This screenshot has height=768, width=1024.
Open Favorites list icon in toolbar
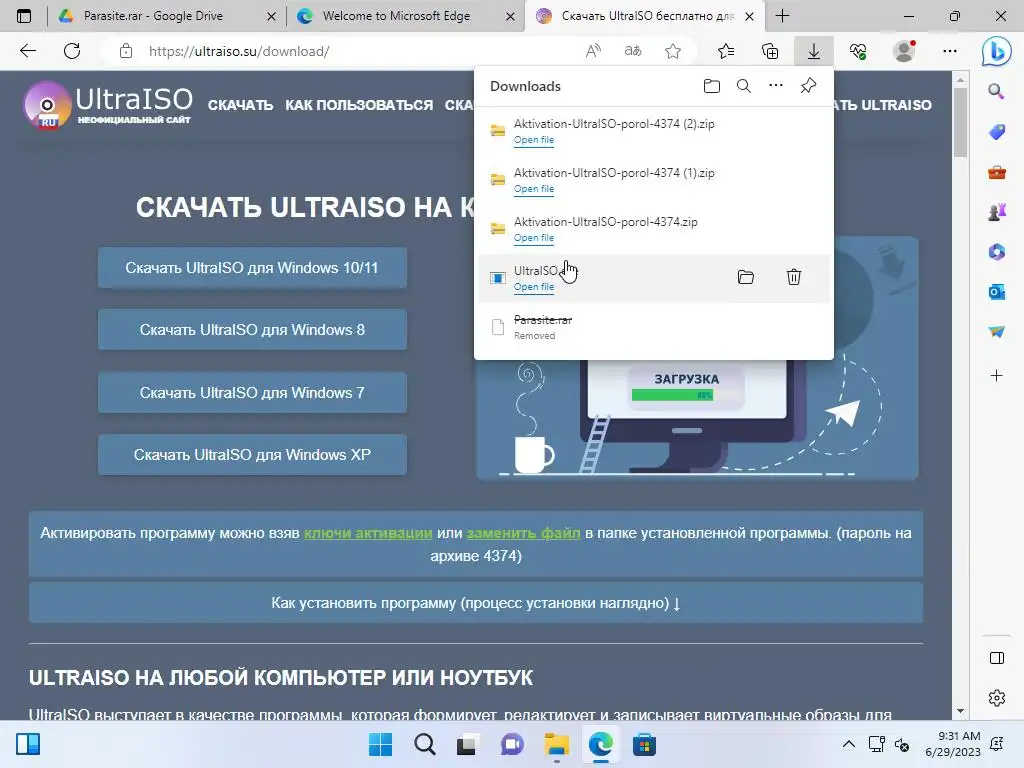click(726, 51)
